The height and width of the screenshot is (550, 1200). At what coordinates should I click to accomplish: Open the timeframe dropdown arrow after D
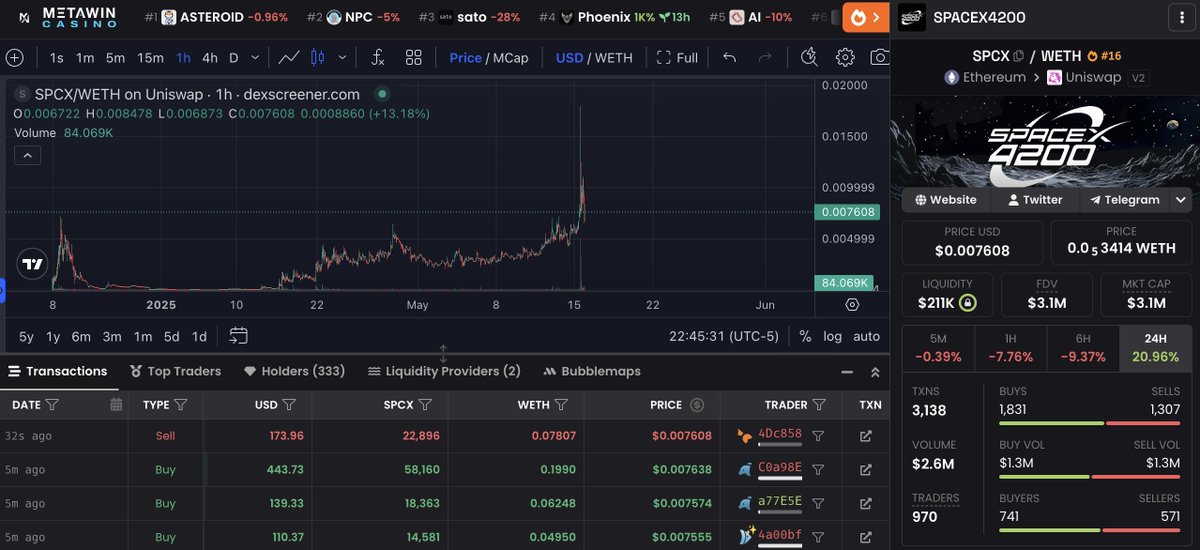[256, 58]
